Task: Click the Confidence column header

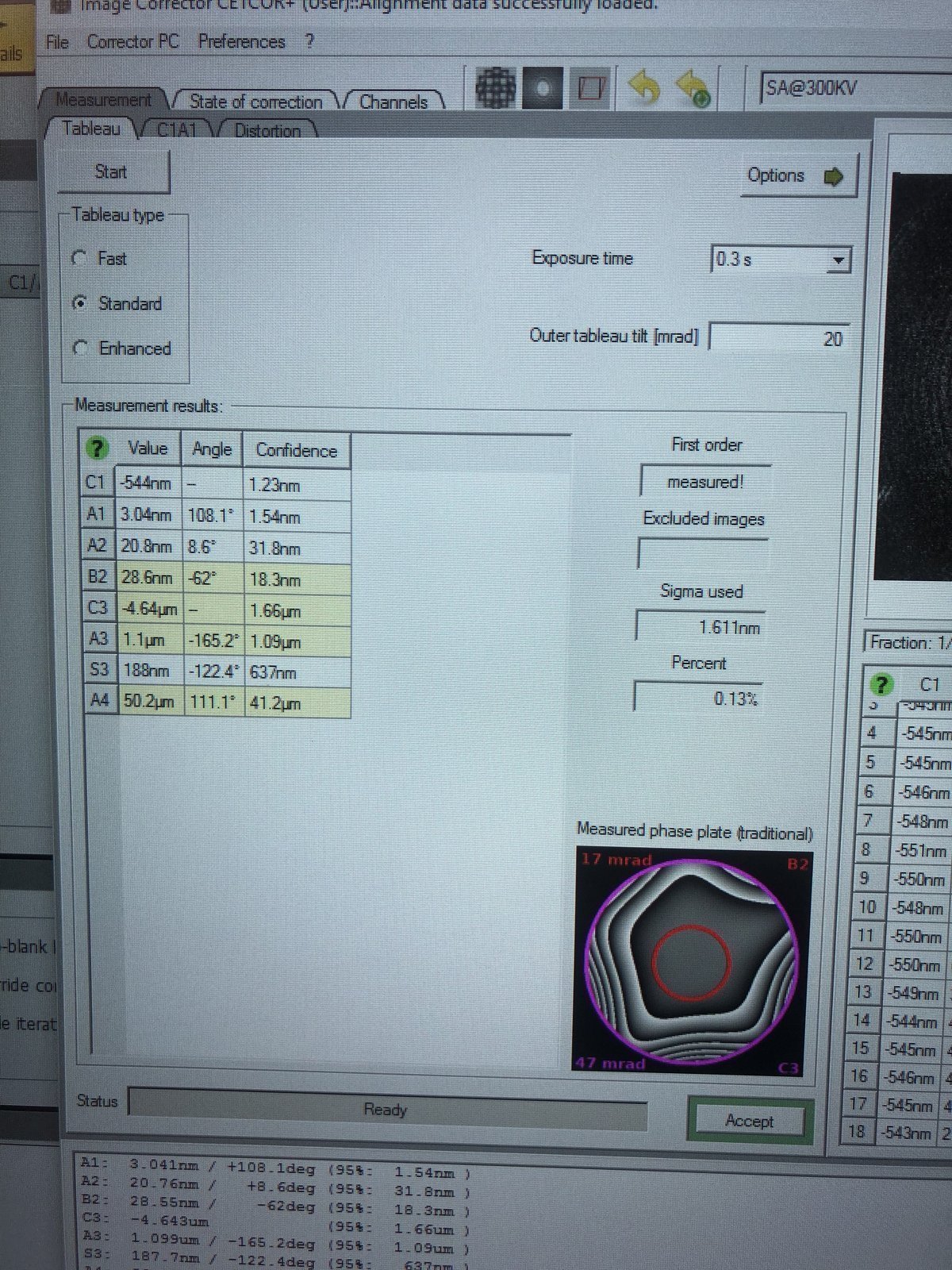Action: (296, 450)
